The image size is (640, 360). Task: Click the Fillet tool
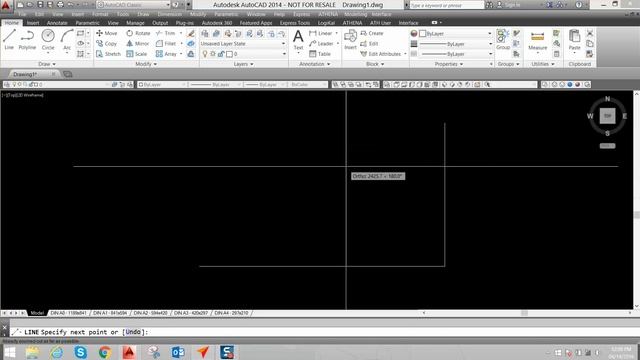[x=166, y=43]
